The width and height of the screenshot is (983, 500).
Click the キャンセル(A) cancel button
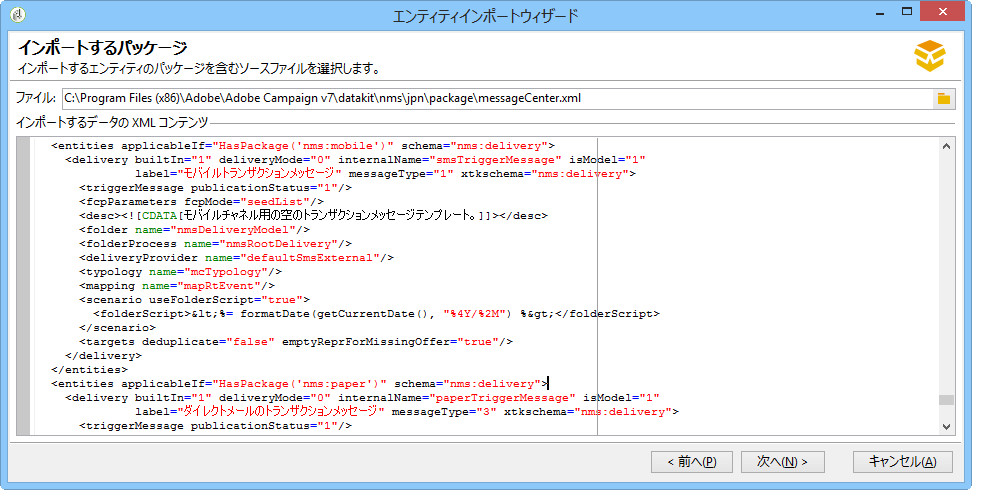click(x=903, y=462)
